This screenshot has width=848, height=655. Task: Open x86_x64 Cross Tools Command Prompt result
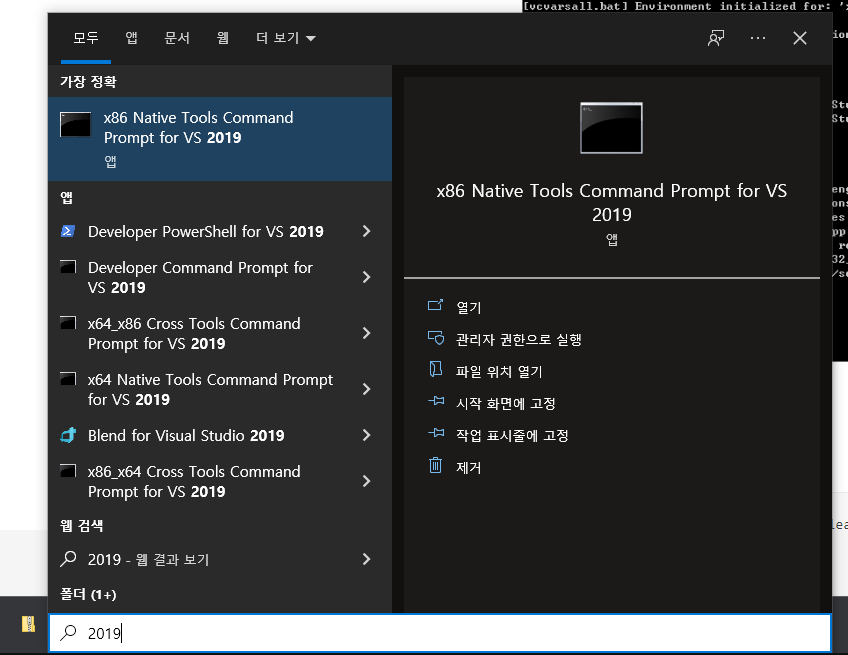tap(194, 481)
